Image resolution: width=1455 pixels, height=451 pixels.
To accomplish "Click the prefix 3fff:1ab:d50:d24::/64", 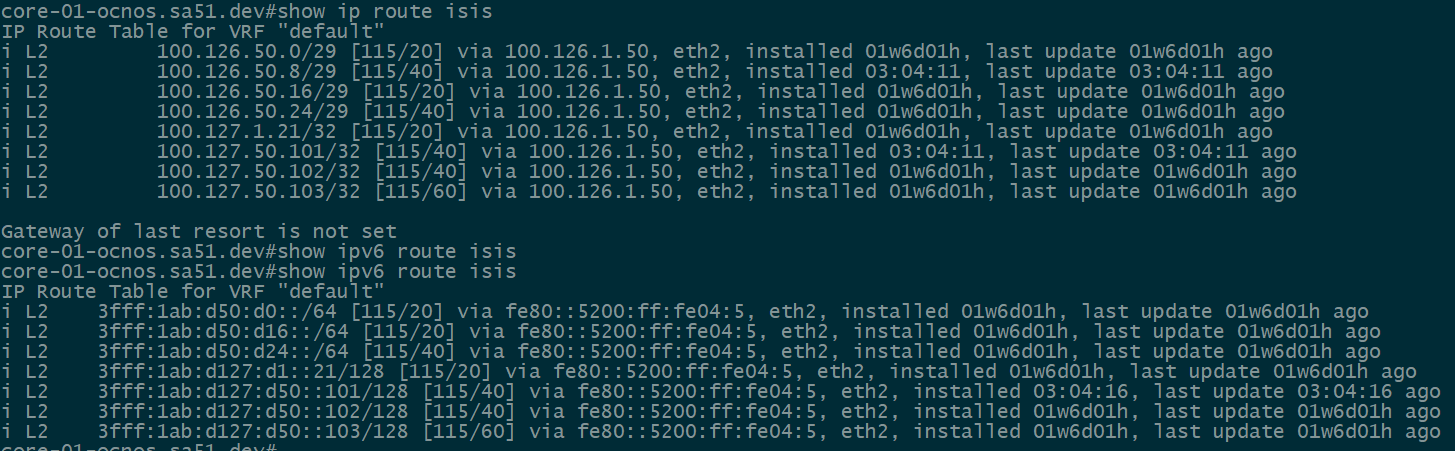I will point(223,351).
